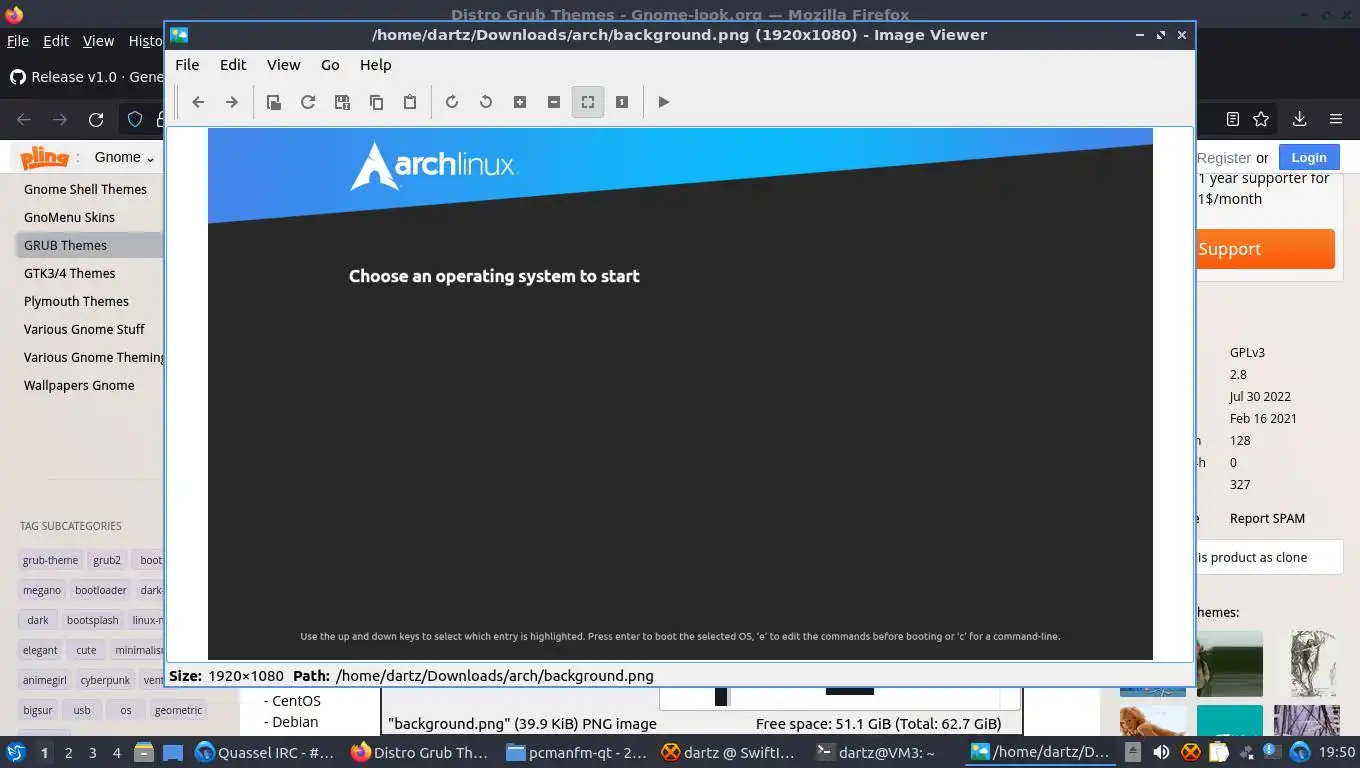This screenshot has width=1360, height=768.
Task: Expand the Gnome category dropdown
Action: [125, 157]
